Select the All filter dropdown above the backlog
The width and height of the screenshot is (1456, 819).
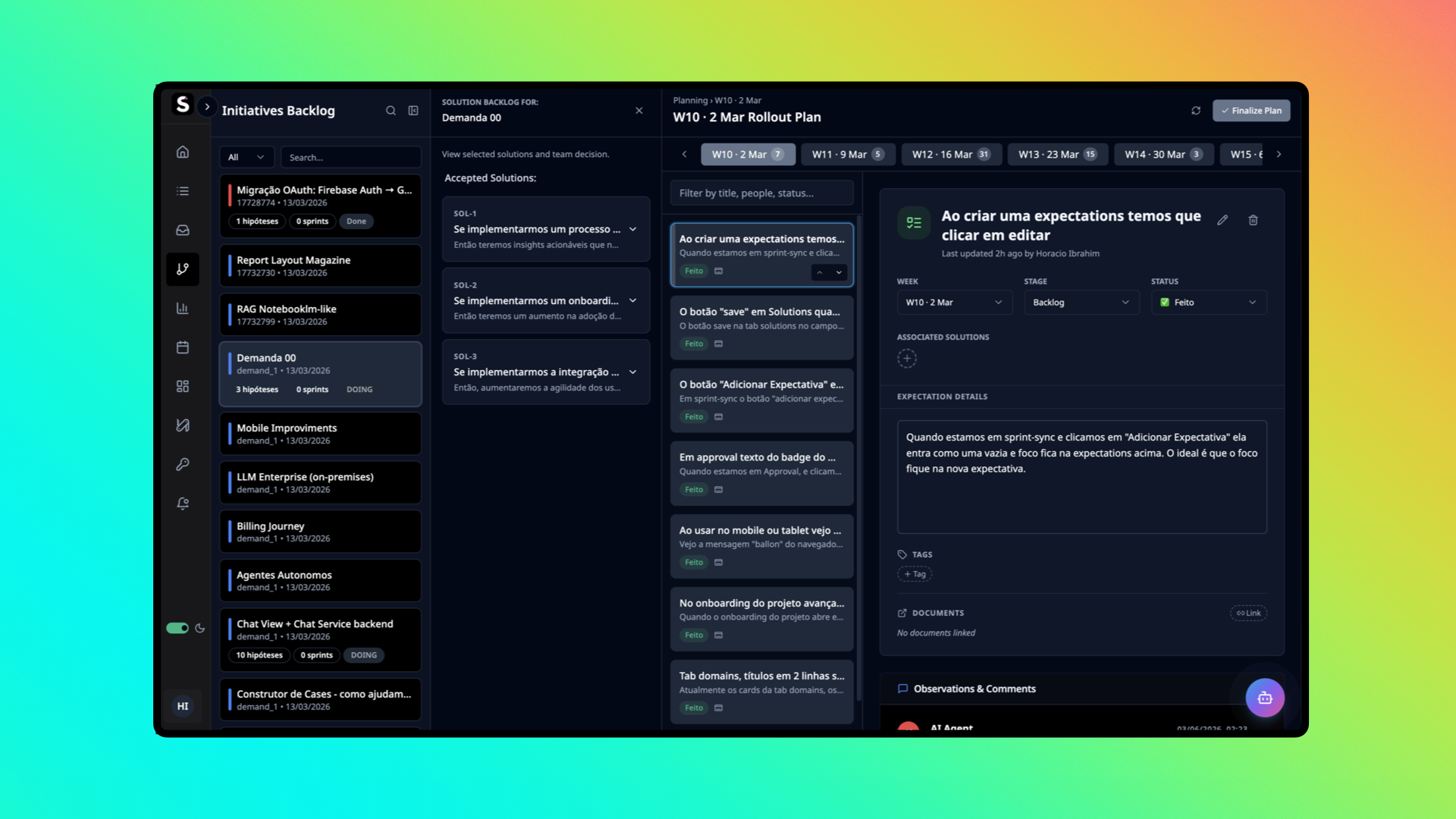point(246,157)
